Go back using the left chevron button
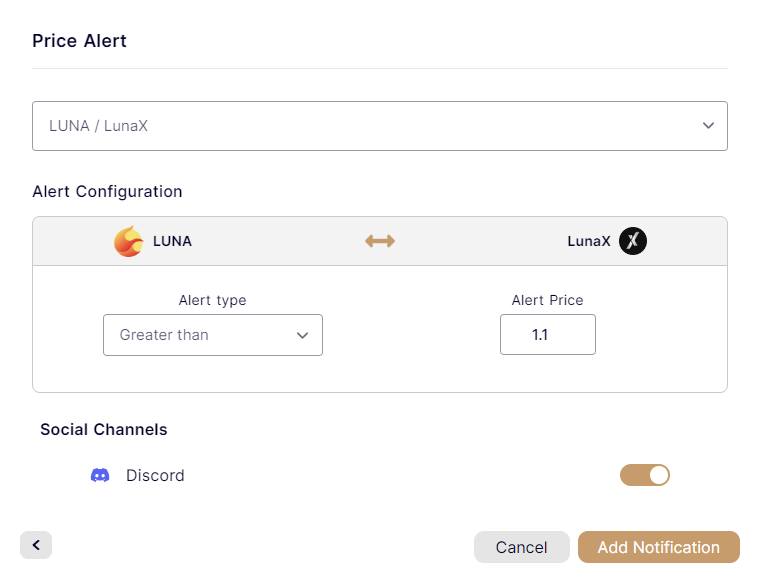This screenshot has height=581, width=758. (36, 545)
